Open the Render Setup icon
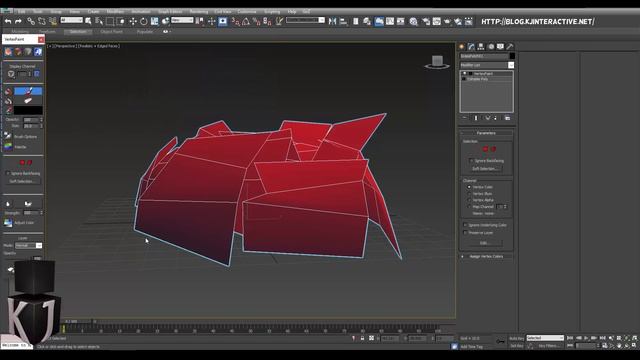 (x=426, y=21)
